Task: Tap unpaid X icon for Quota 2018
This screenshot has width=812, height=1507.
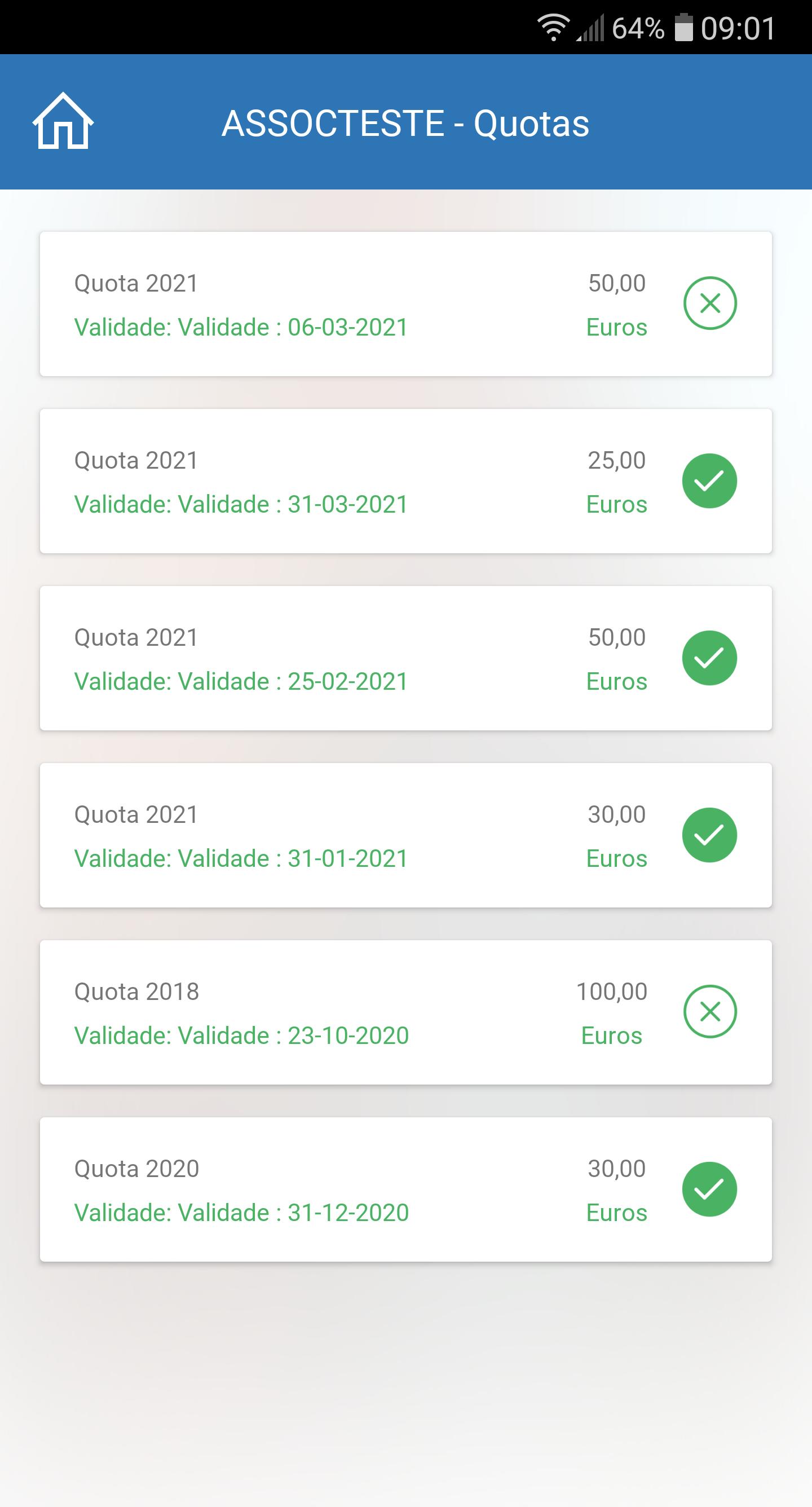Action: (709, 1012)
